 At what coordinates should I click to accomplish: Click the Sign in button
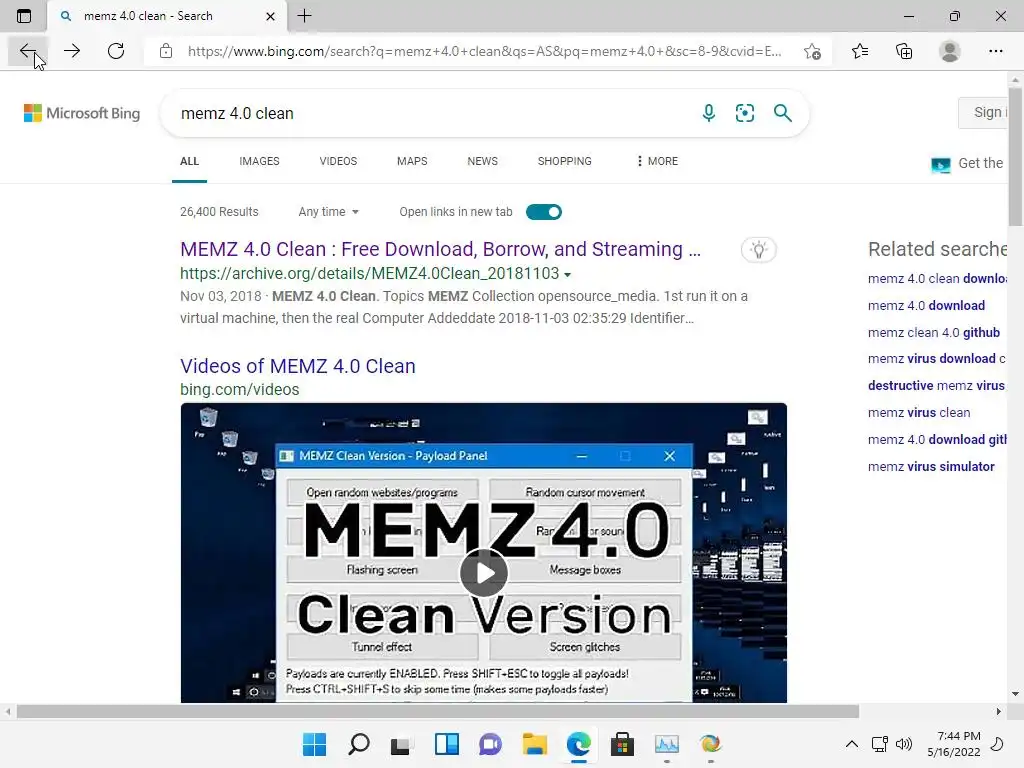coord(983,112)
